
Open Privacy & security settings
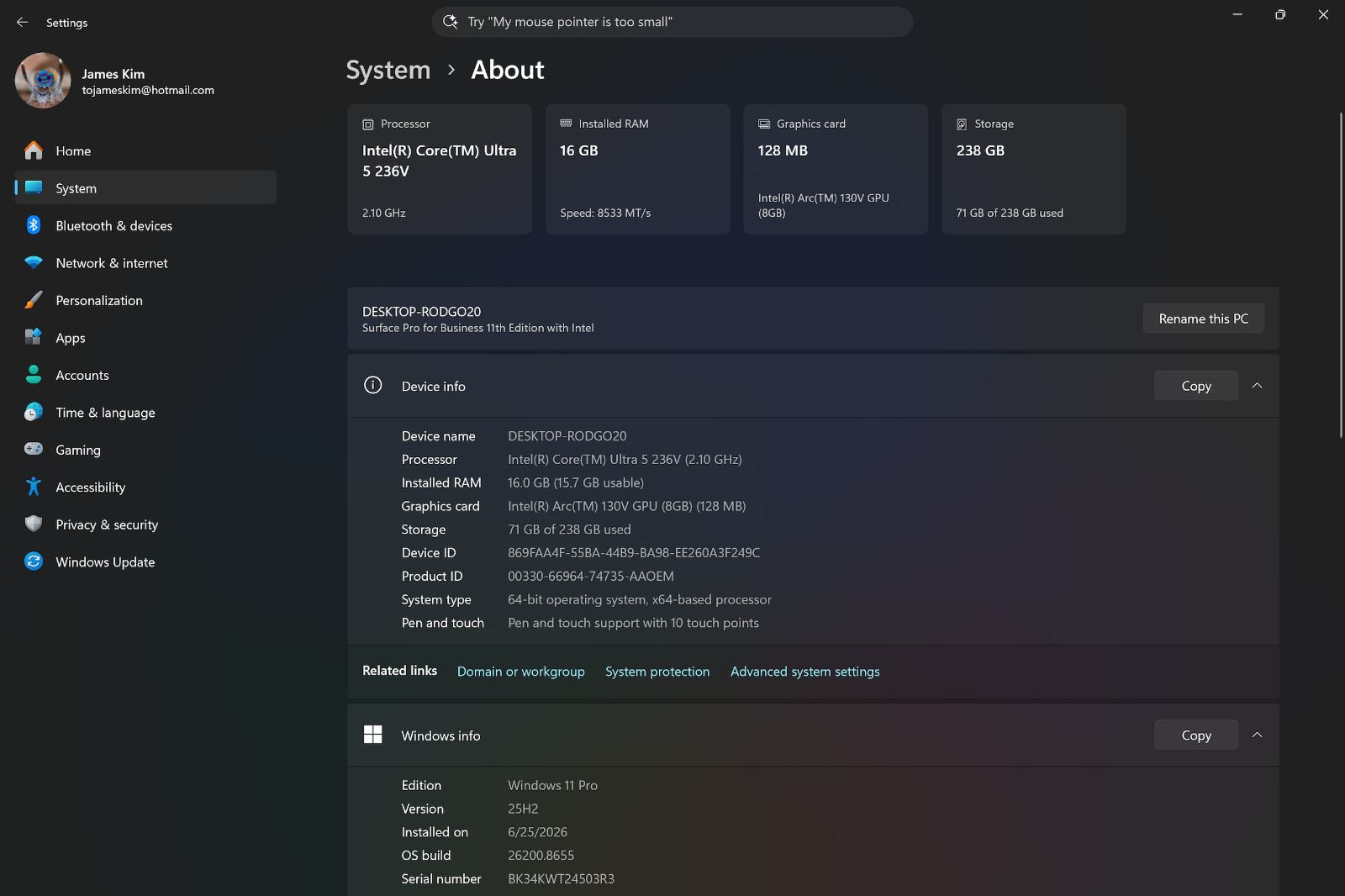[145, 524]
